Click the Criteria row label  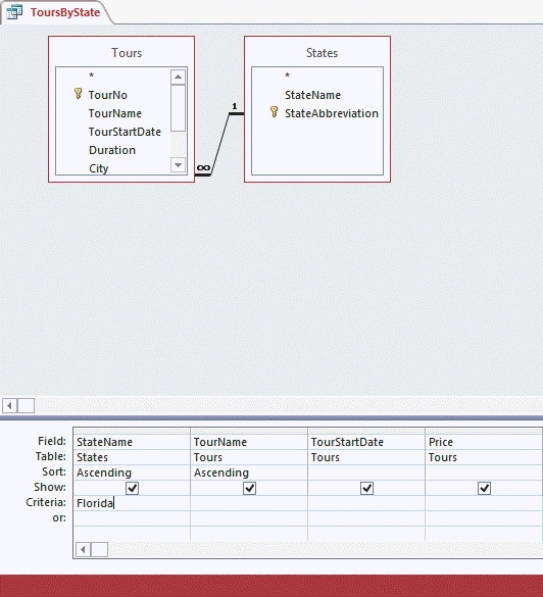pos(46,503)
